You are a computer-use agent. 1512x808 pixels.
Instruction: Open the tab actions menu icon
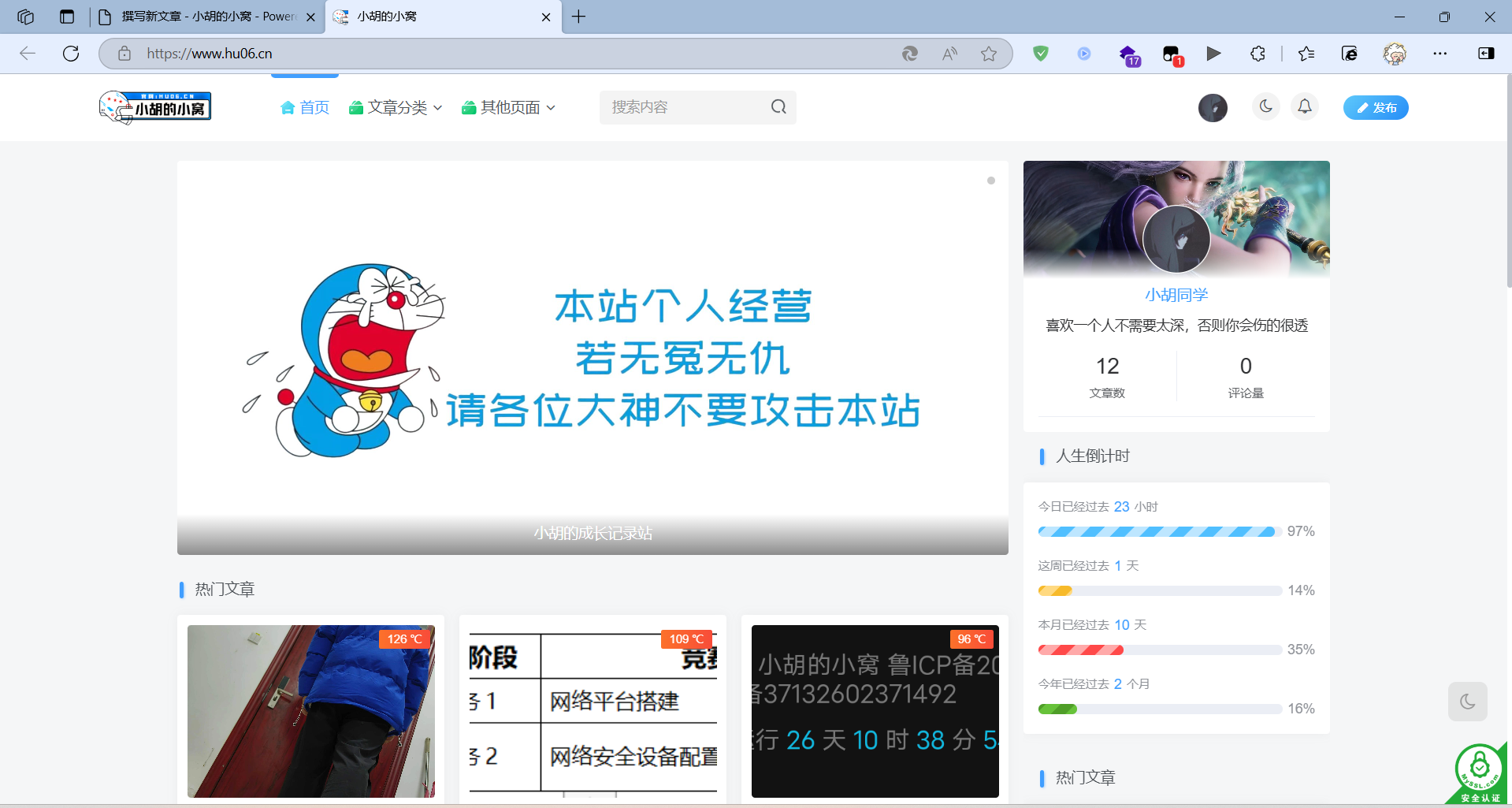(x=67, y=17)
